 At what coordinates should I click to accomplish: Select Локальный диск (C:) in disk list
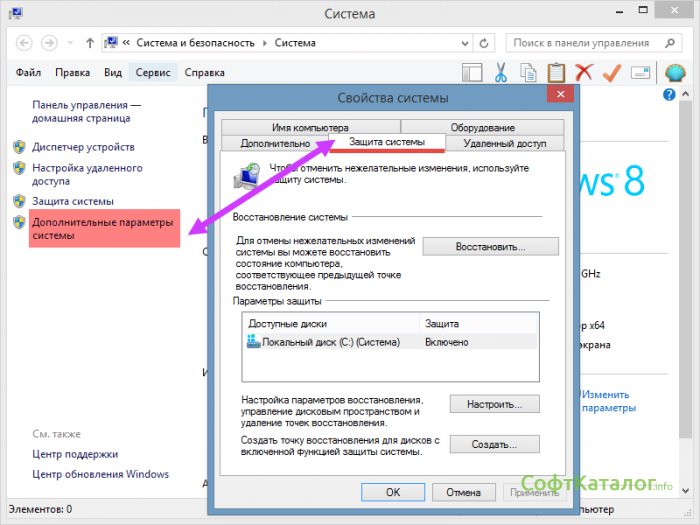coord(323,342)
